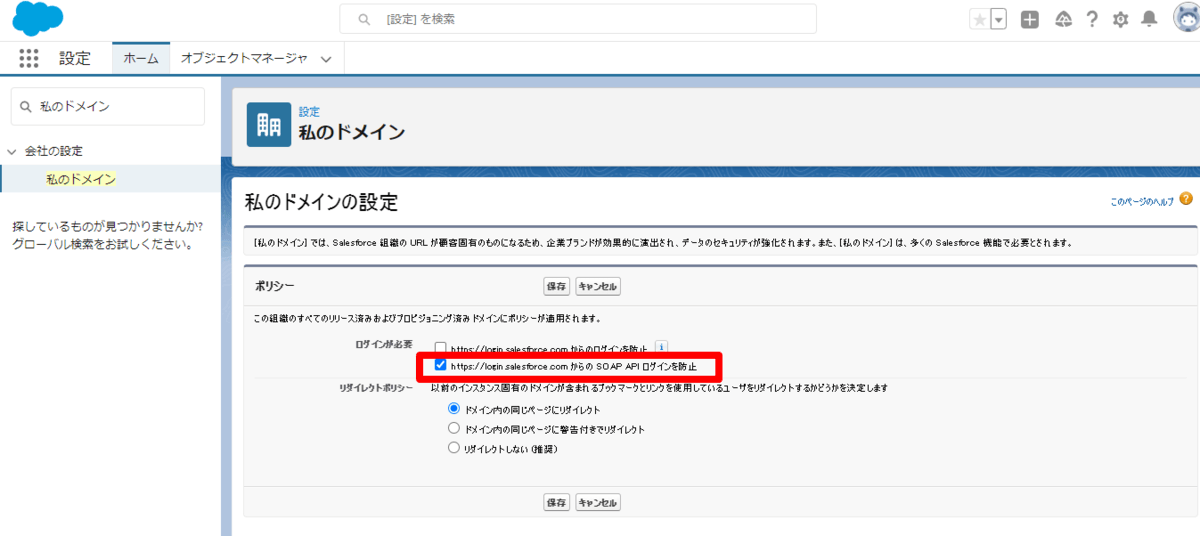Click the 私のドメイン building page icon
Image resolution: width=1200 pixels, height=536 pixels.
pos(269,124)
